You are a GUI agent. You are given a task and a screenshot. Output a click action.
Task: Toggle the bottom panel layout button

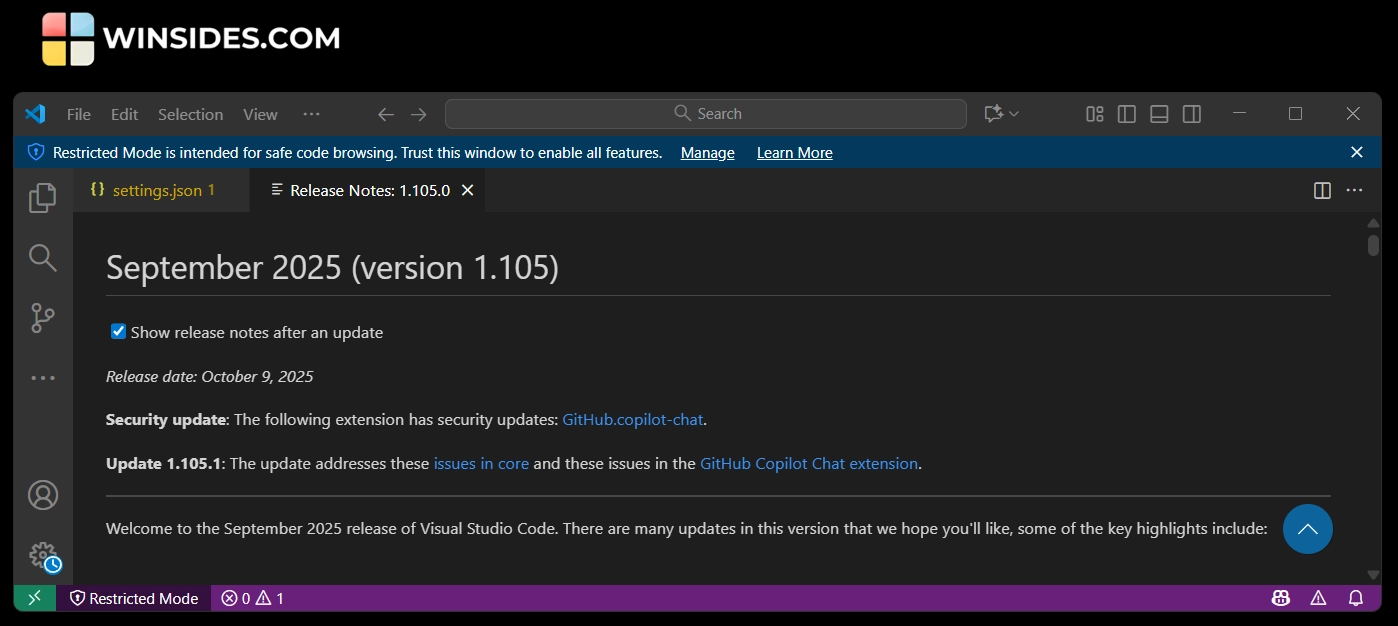1159,114
